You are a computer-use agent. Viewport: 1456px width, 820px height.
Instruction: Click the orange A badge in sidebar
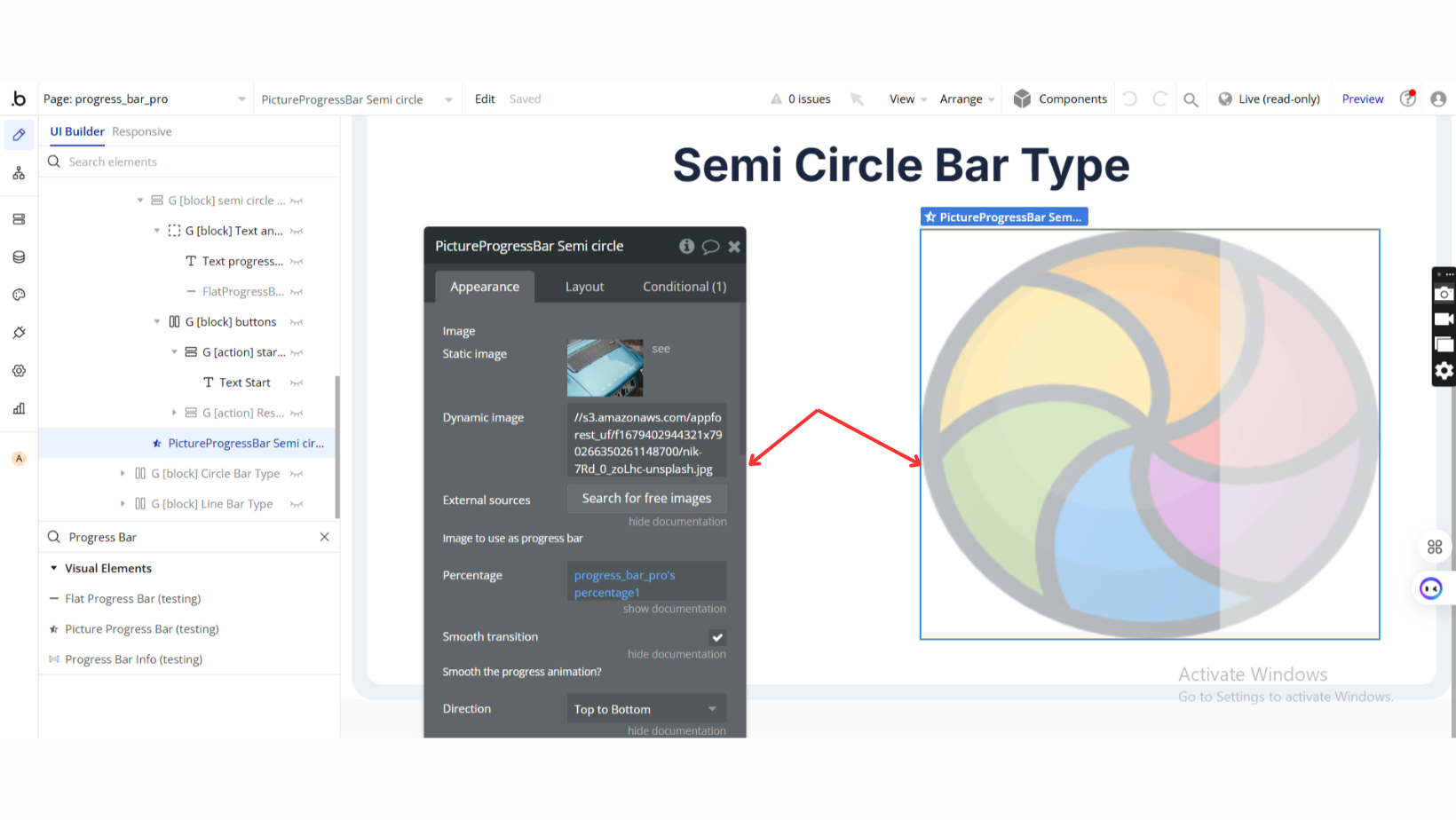[x=19, y=459]
